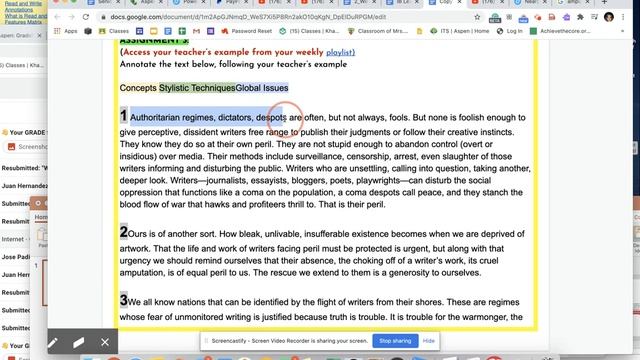Open a new browser tab
Image resolution: width=640 pixels, height=360 pixels.
coord(604,2)
